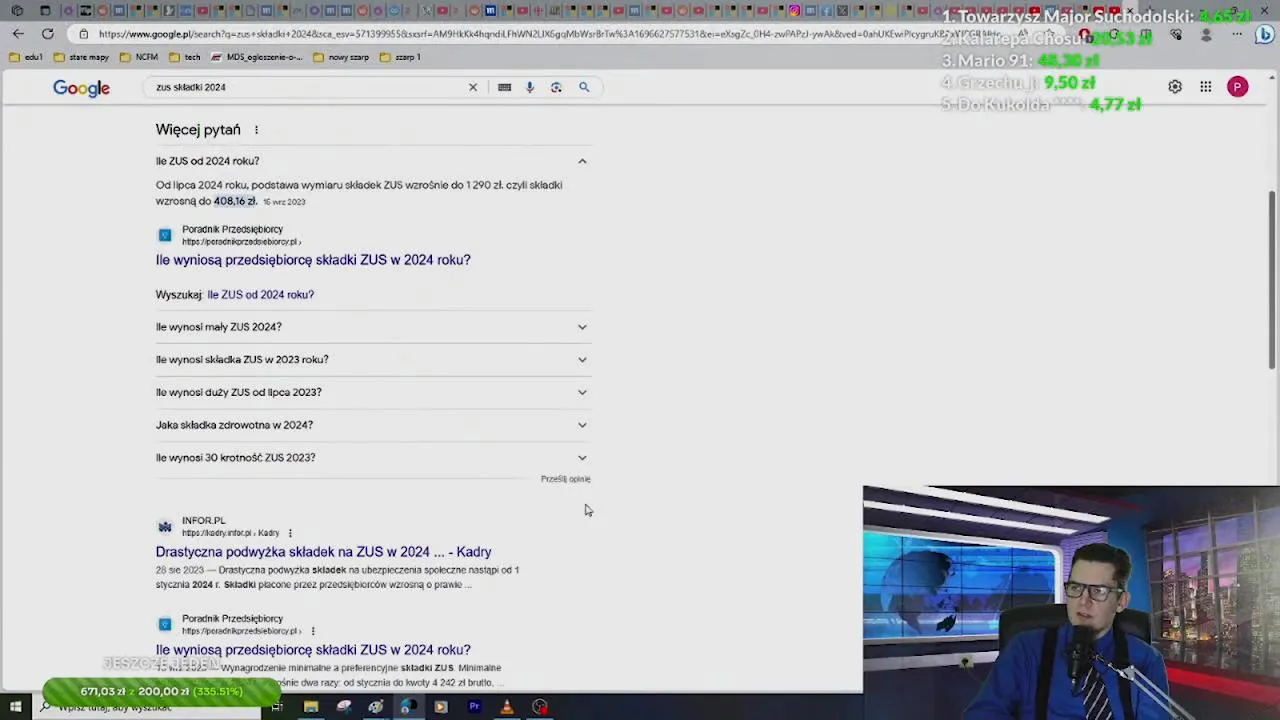Search link 'Ile ZUS od 2024 roku?'
Viewport: 1280px width, 720px height.
coord(260,295)
